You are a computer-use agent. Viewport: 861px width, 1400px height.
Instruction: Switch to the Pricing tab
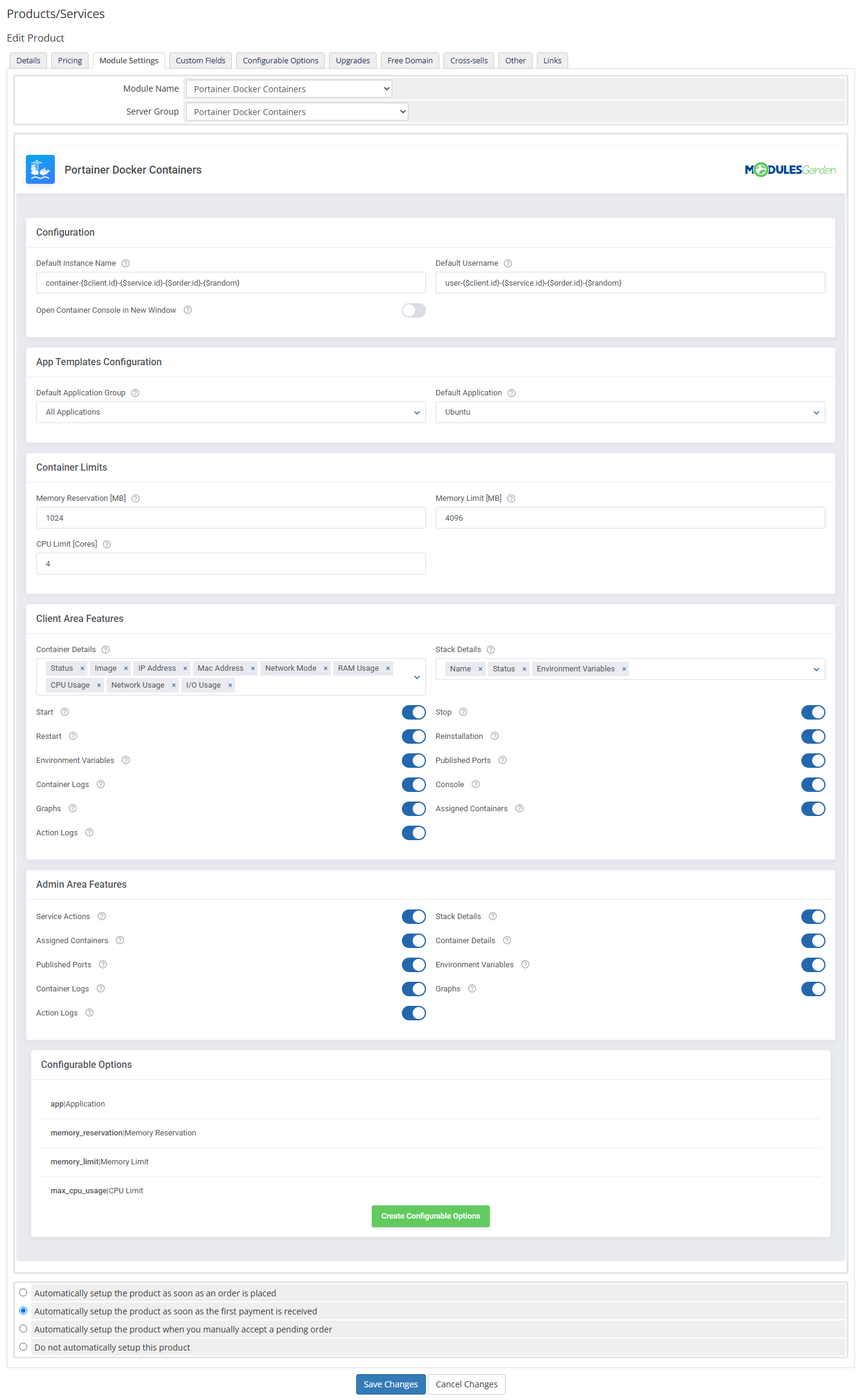(70, 60)
